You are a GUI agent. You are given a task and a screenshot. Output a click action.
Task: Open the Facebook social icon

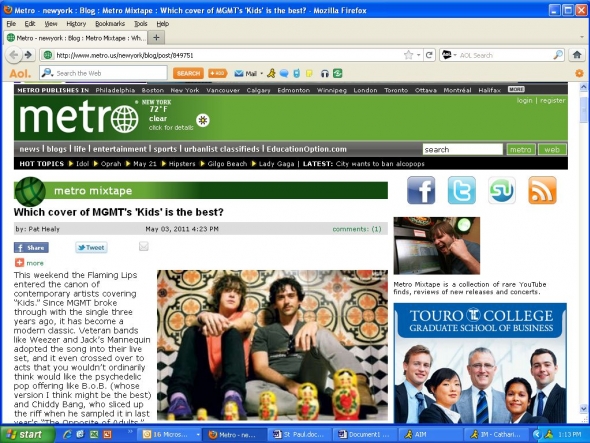point(421,190)
